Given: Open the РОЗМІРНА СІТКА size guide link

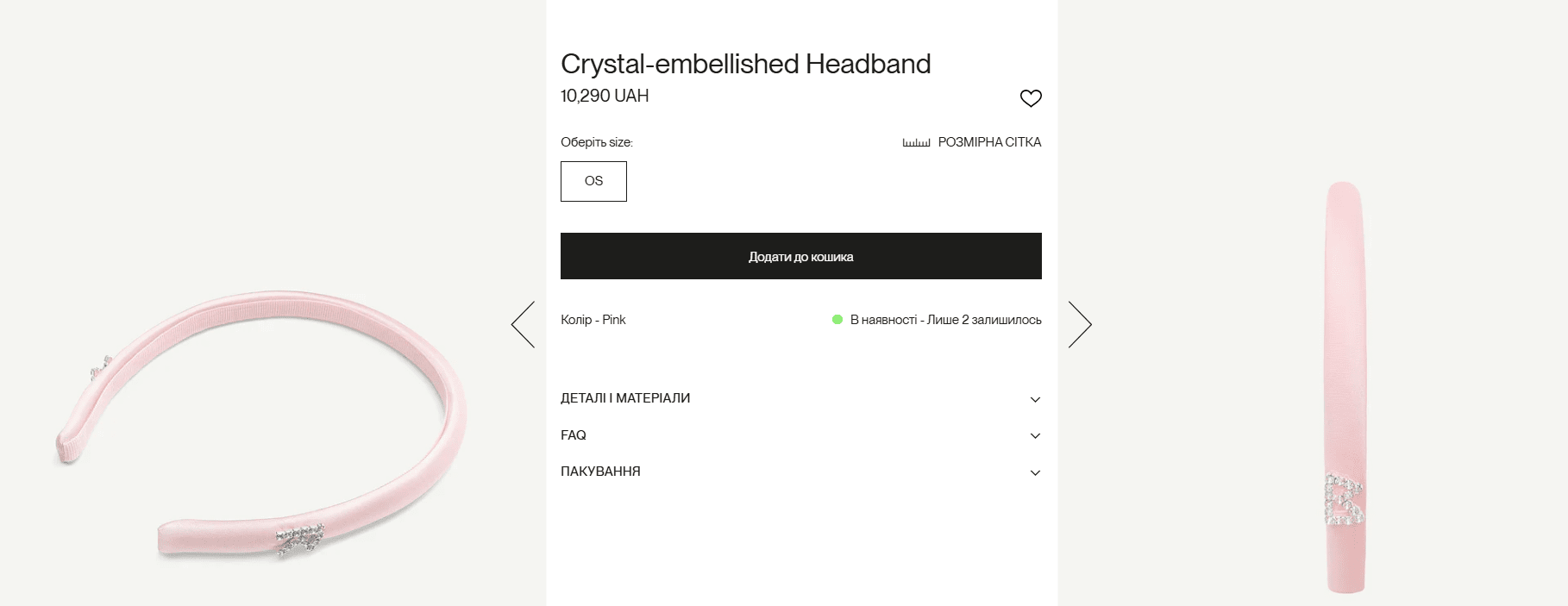Looking at the screenshot, I should [x=989, y=142].
